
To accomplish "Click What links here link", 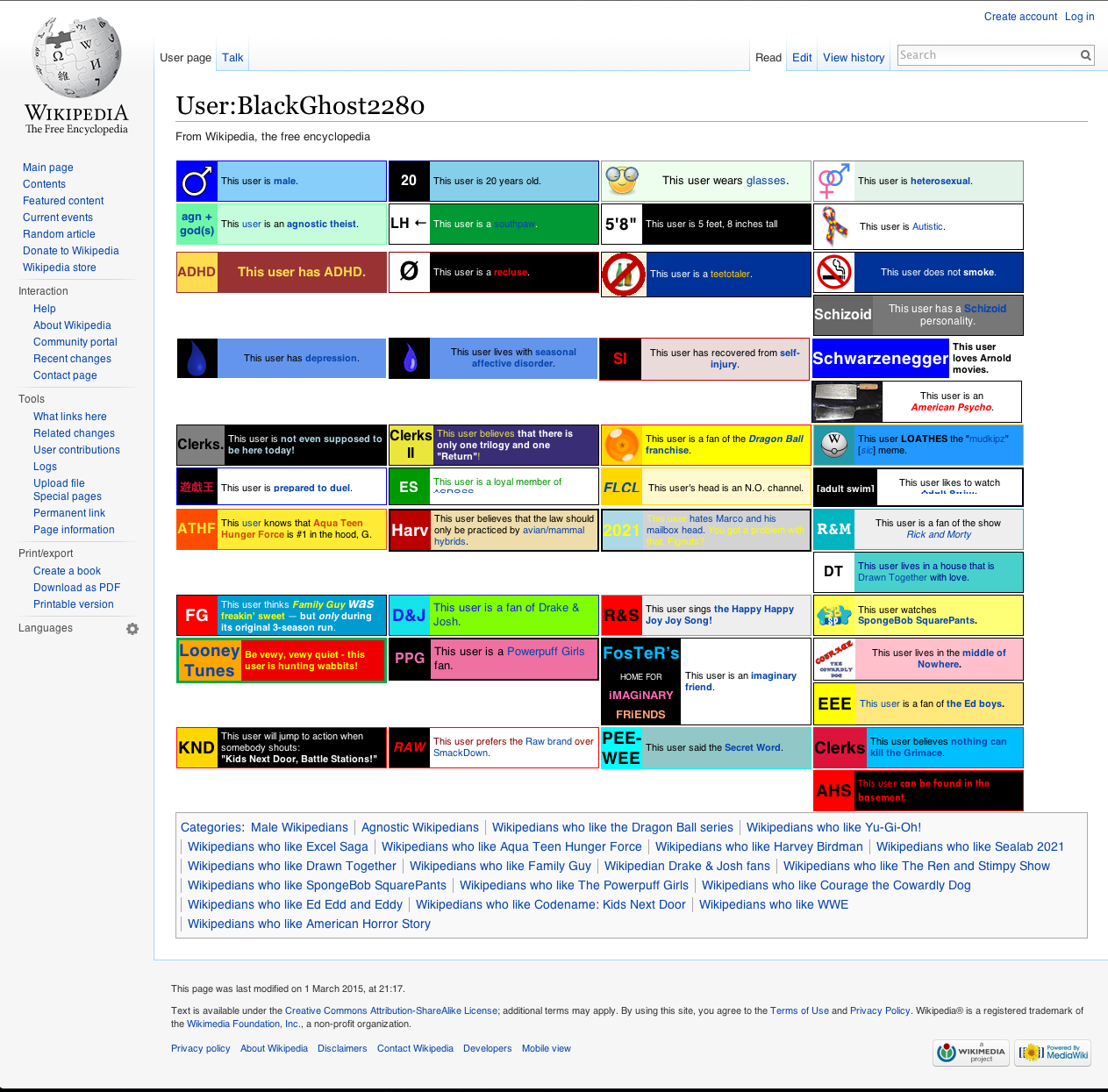I will 70,417.
